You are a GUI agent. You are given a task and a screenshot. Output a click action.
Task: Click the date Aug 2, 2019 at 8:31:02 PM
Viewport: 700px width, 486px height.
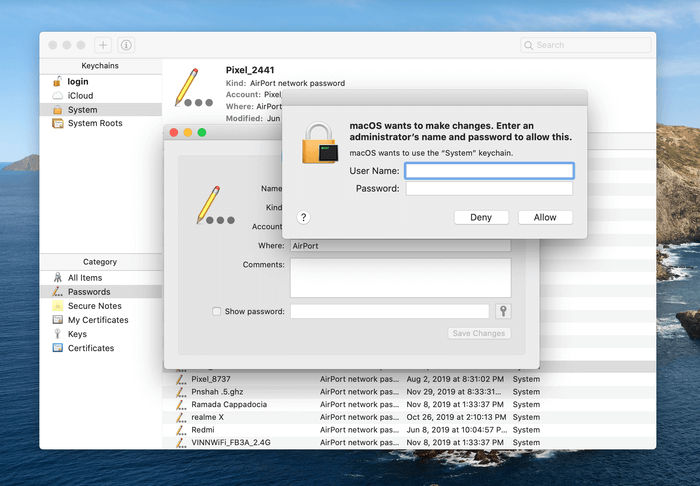pyautogui.click(x=455, y=379)
